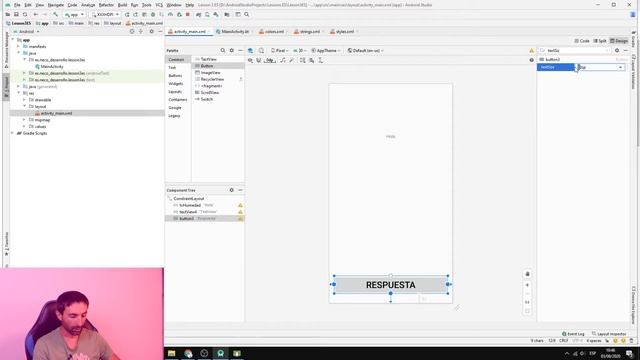This screenshot has height=360, width=640.
Task: Click the Clear Constraints icon
Action: click(x=283, y=60)
